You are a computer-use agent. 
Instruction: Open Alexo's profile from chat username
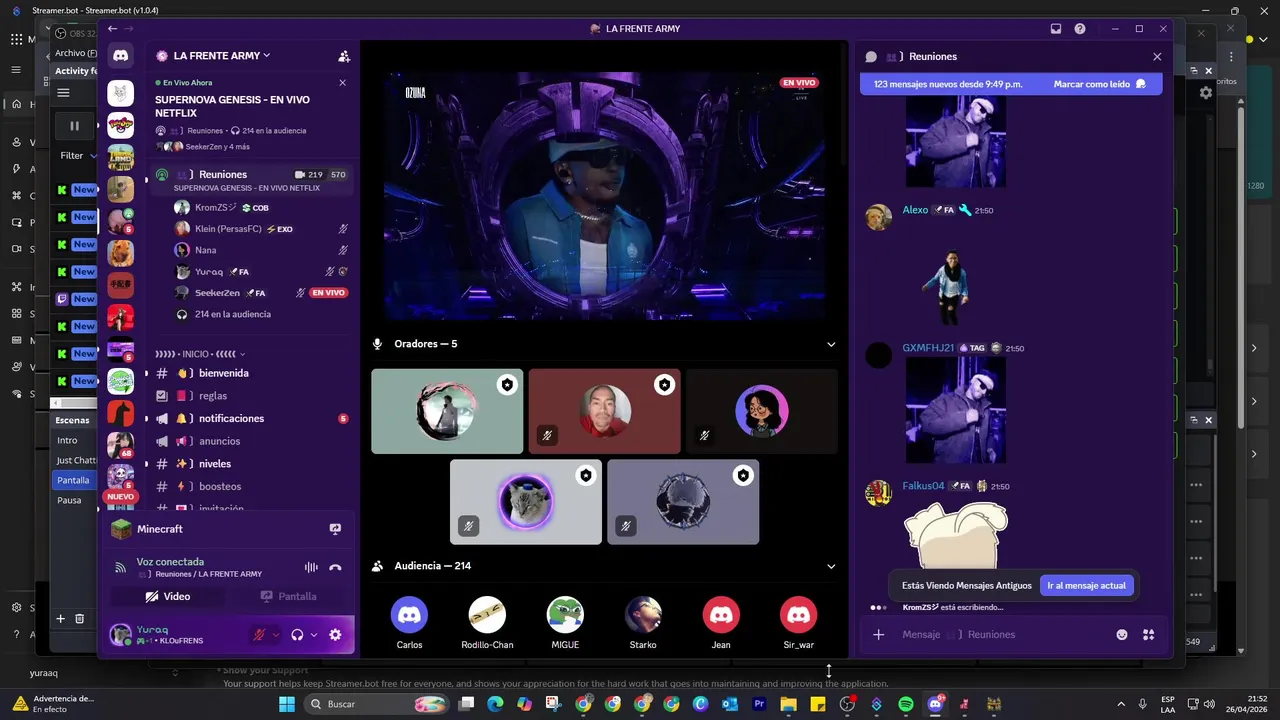tap(915, 210)
